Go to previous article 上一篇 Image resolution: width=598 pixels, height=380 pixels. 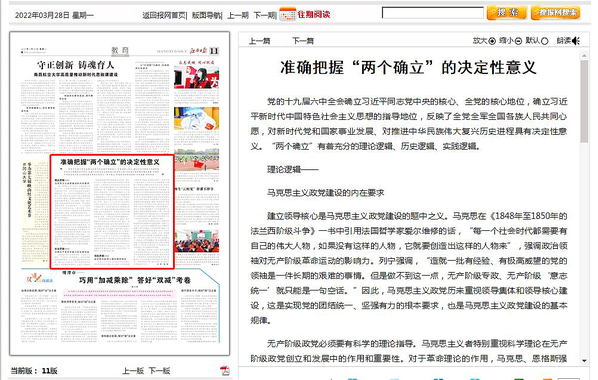(259, 41)
